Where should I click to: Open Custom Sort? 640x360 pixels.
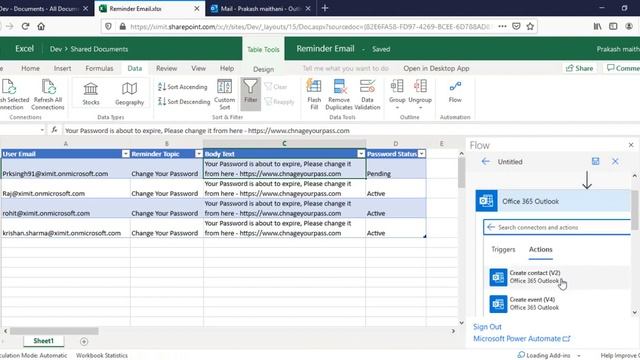pos(224,94)
